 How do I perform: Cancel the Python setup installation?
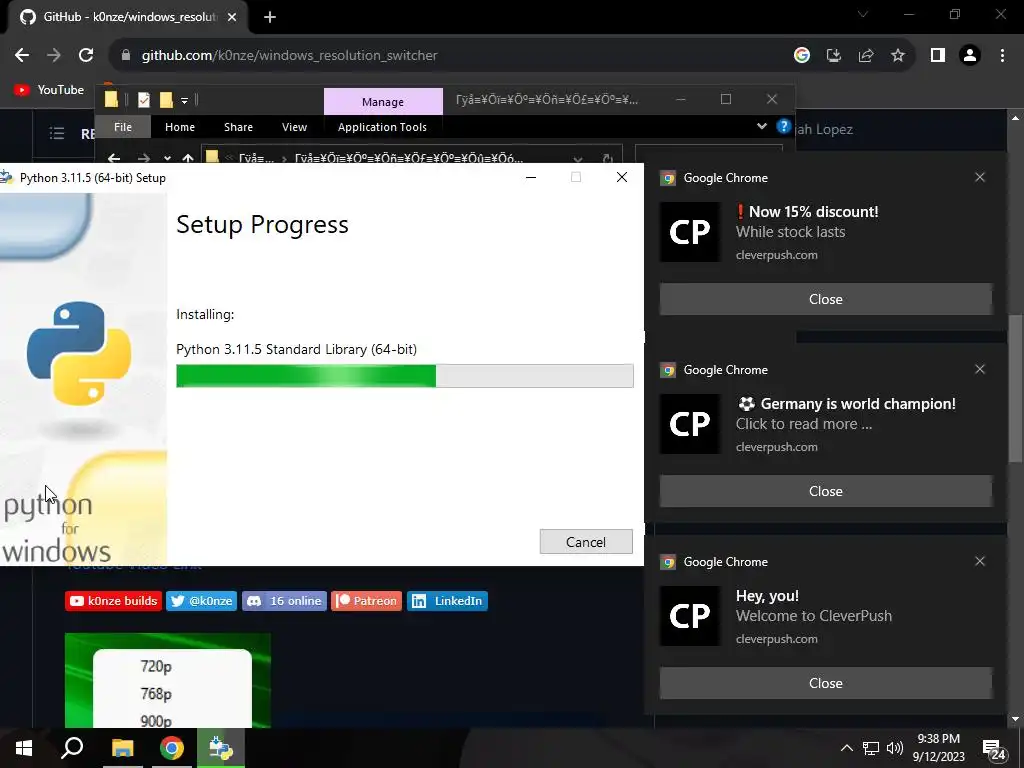click(586, 541)
